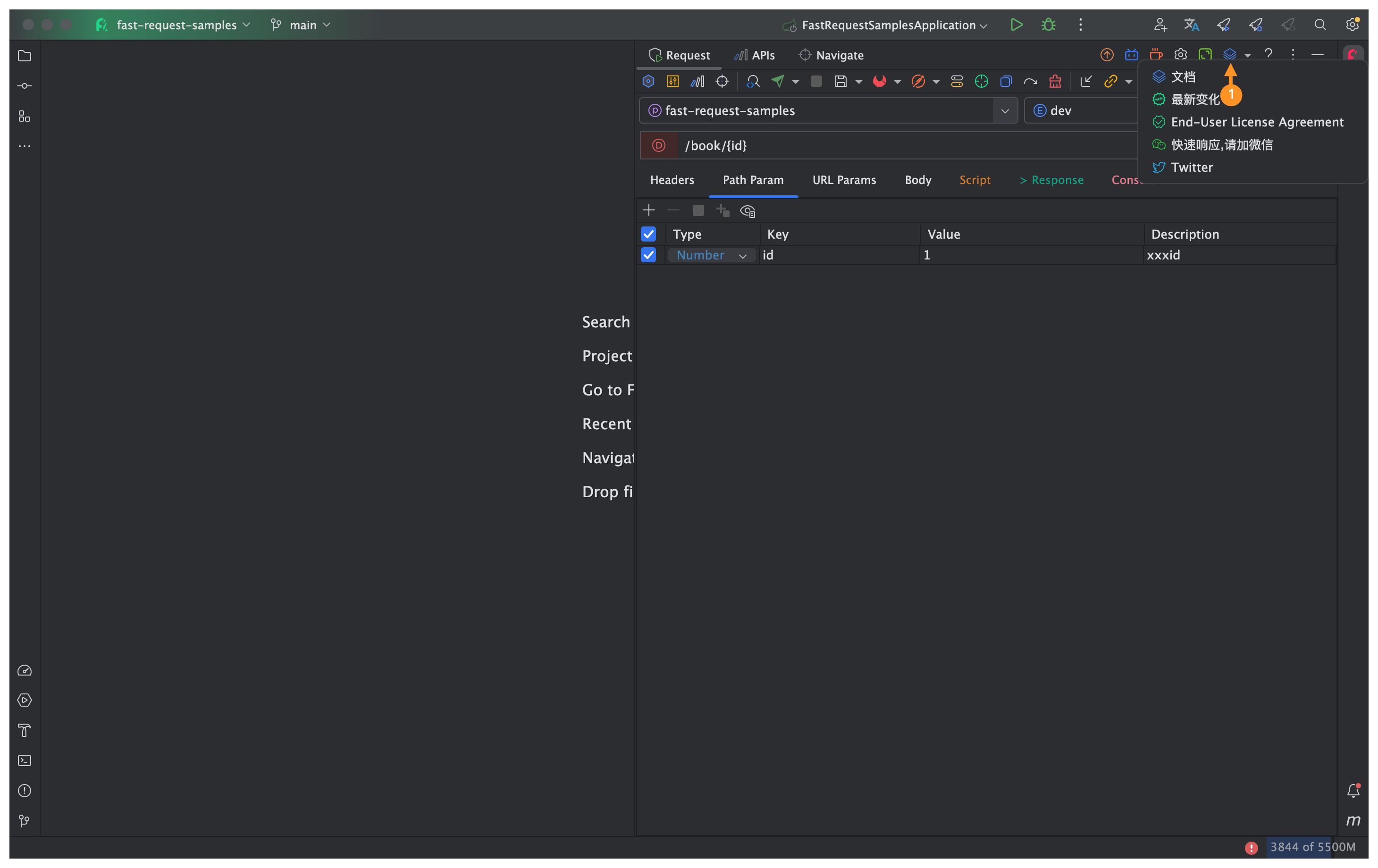
Task: Click the memory indicator 3844 of 5500M
Action: coord(1312,847)
